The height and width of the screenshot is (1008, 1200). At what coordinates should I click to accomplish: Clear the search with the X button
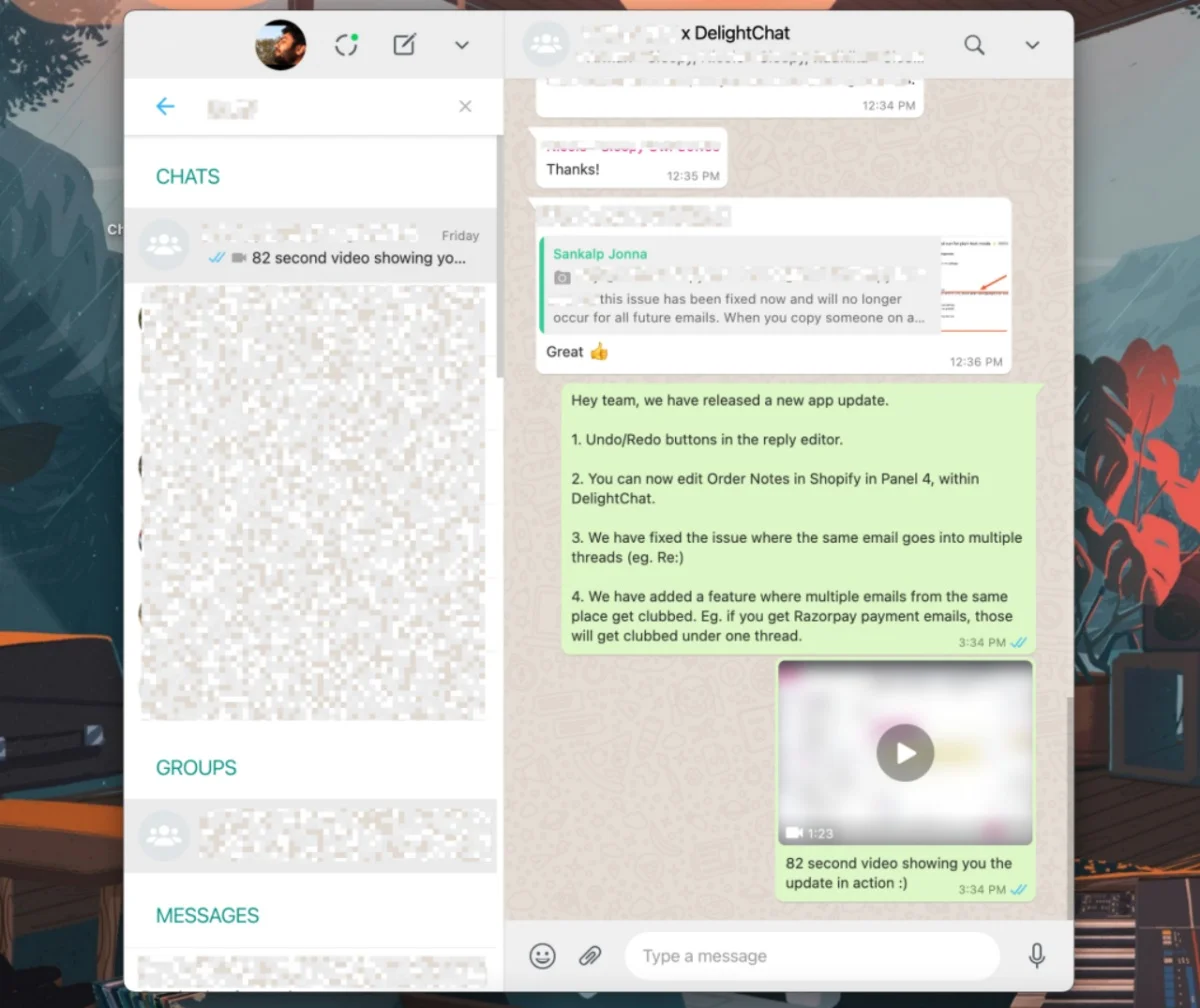[465, 107]
